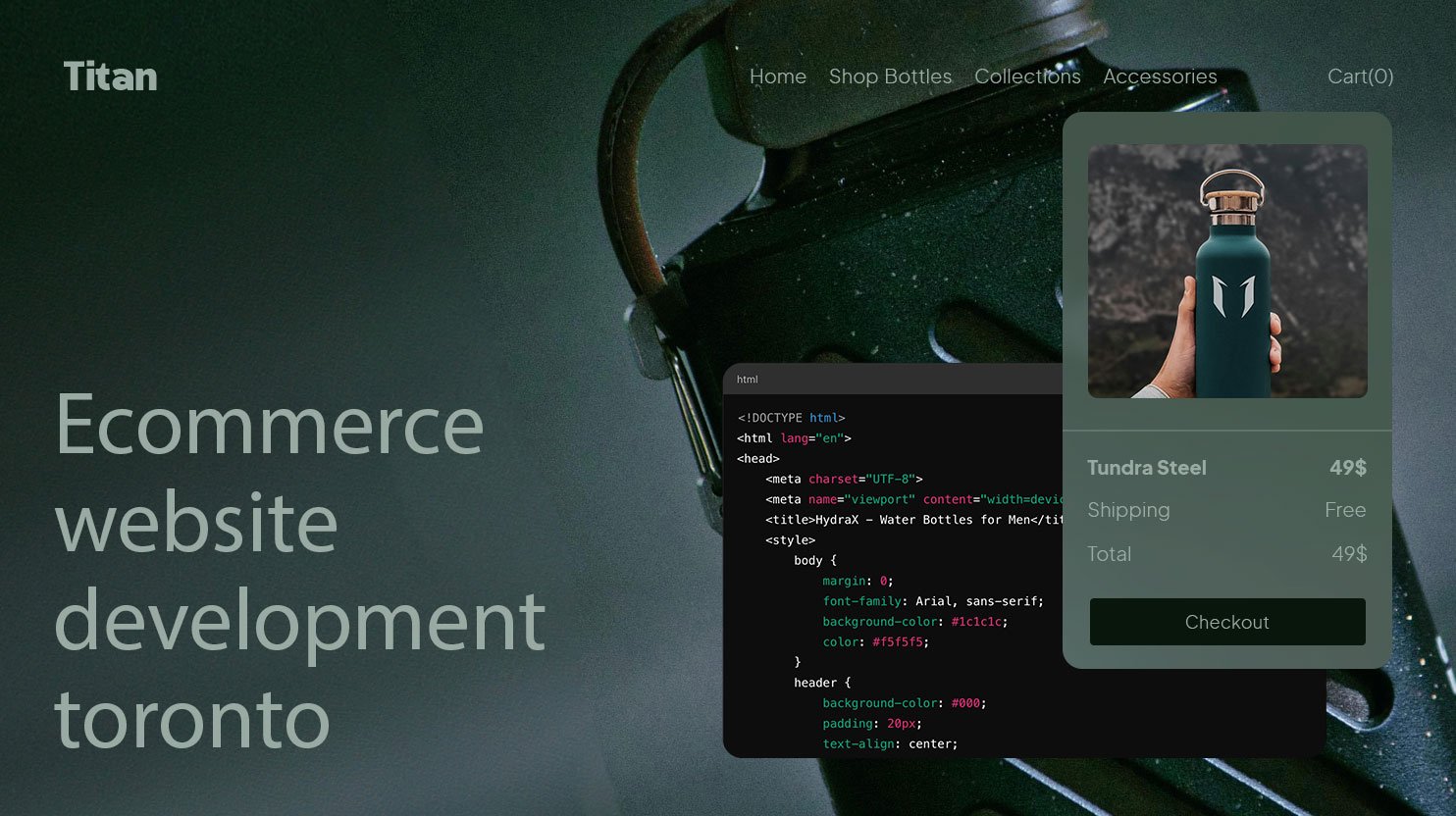
Task: Click the <style> code line
Action: pyautogui.click(x=790, y=540)
